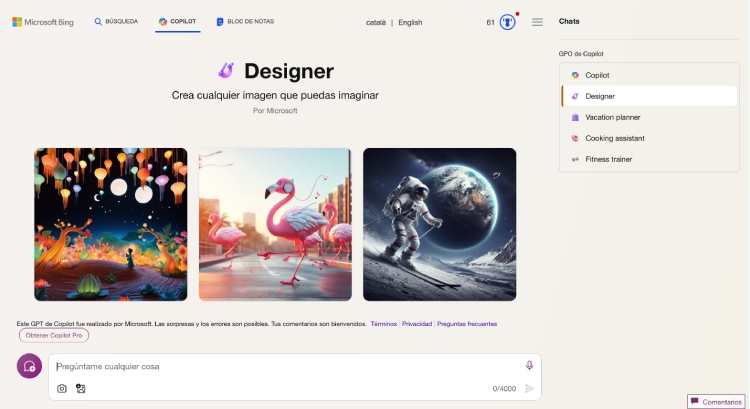This screenshot has height=409, width=750.
Task: Open the Comentarios feedback button
Action: [716, 402]
